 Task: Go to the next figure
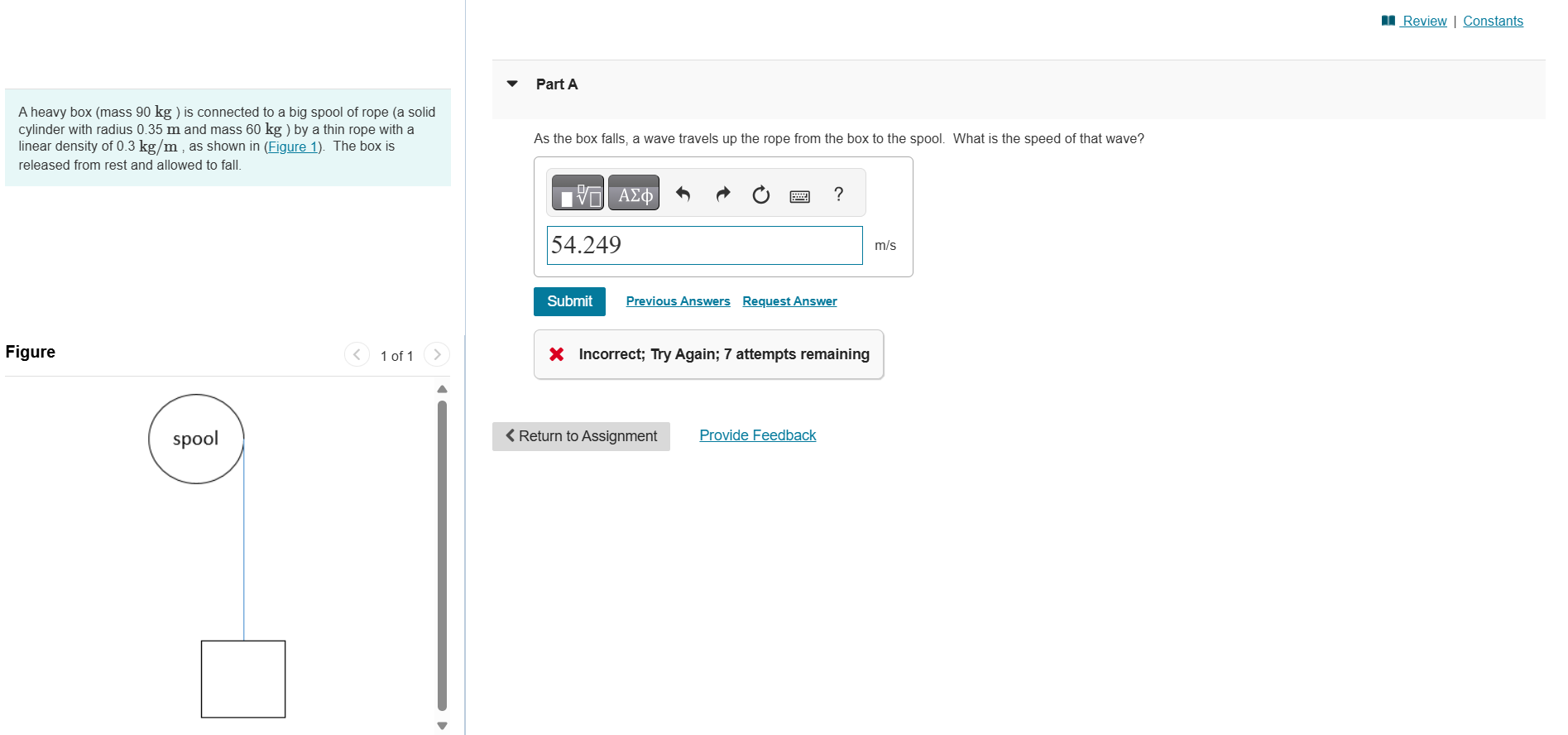pyautogui.click(x=437, y=354)
